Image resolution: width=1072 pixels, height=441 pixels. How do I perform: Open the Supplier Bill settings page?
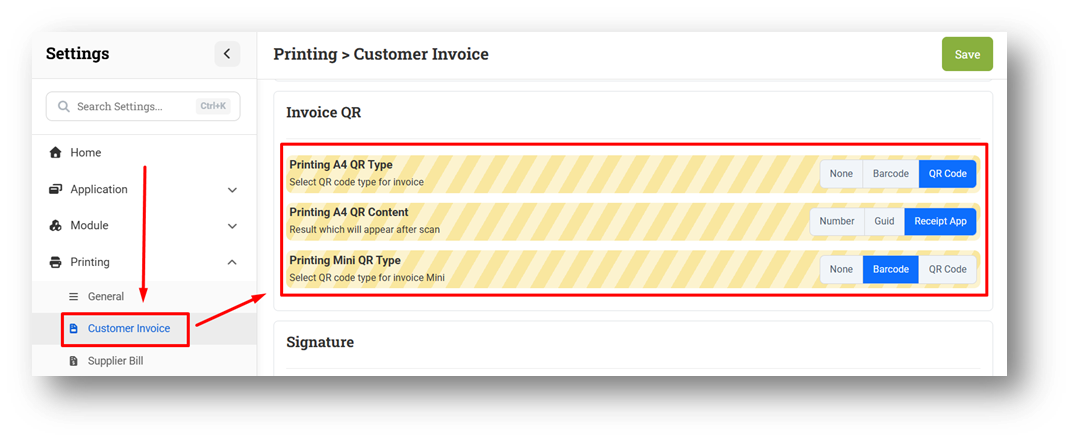coord(115,361)
